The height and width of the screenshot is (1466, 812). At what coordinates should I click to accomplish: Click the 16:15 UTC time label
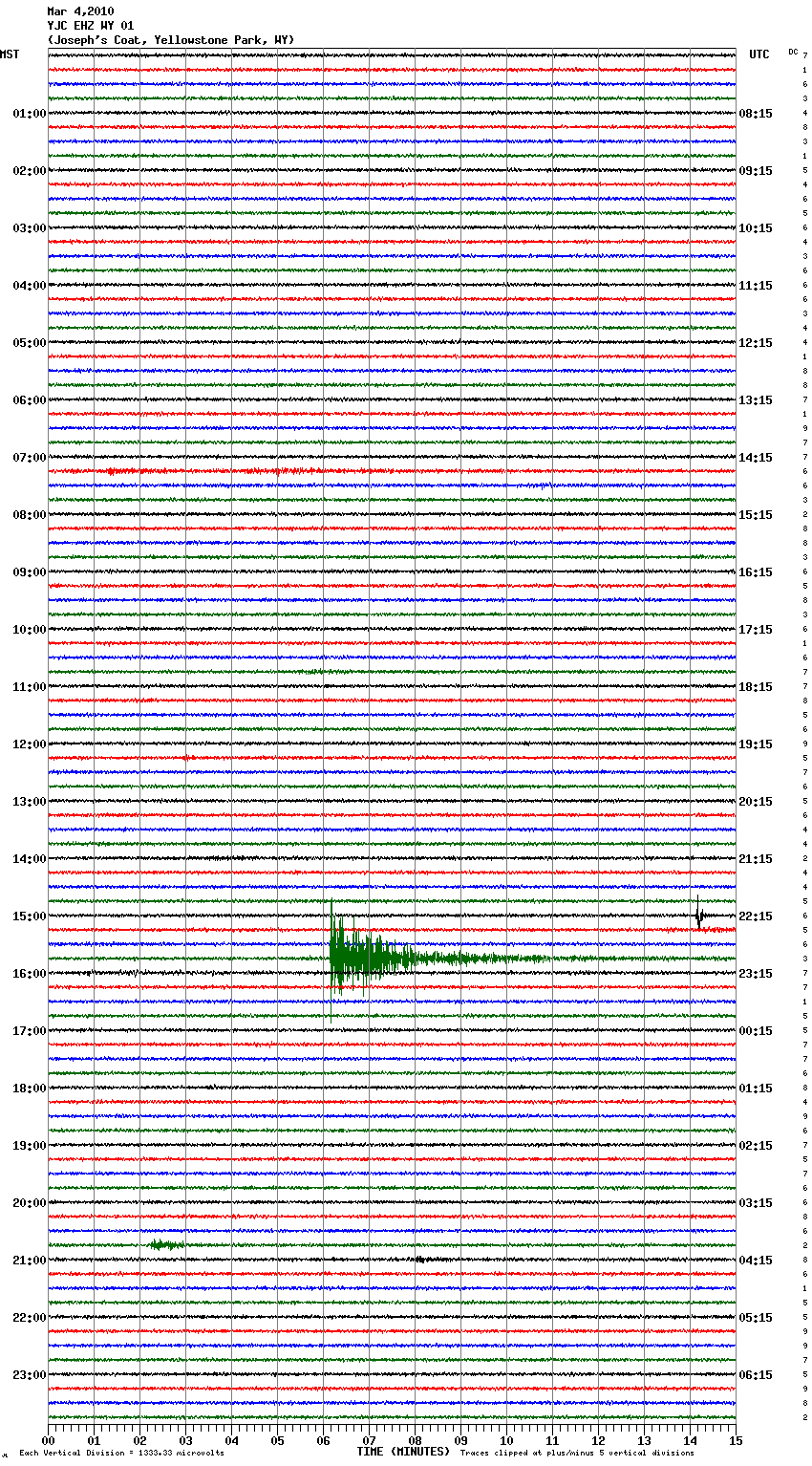tap(756, 572)
